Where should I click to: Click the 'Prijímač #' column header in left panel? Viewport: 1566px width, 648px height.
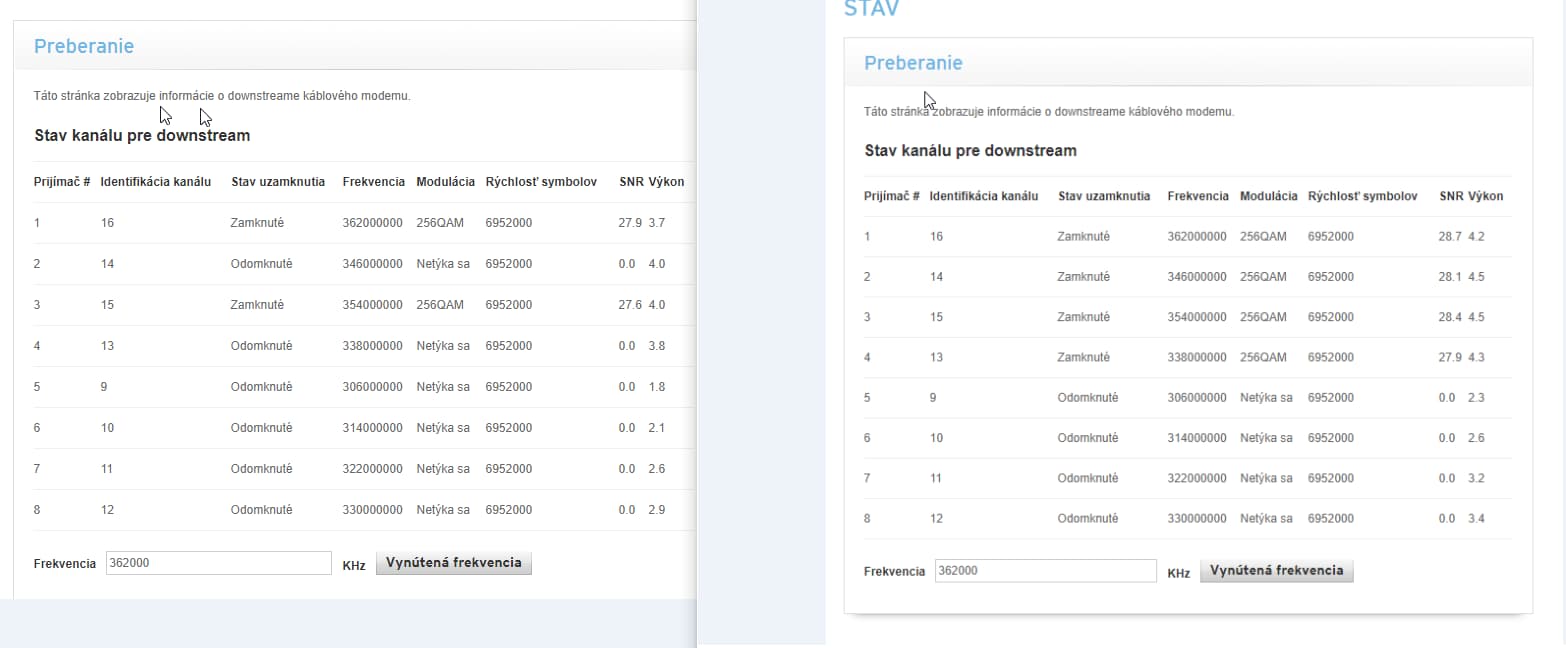(62, 182)
